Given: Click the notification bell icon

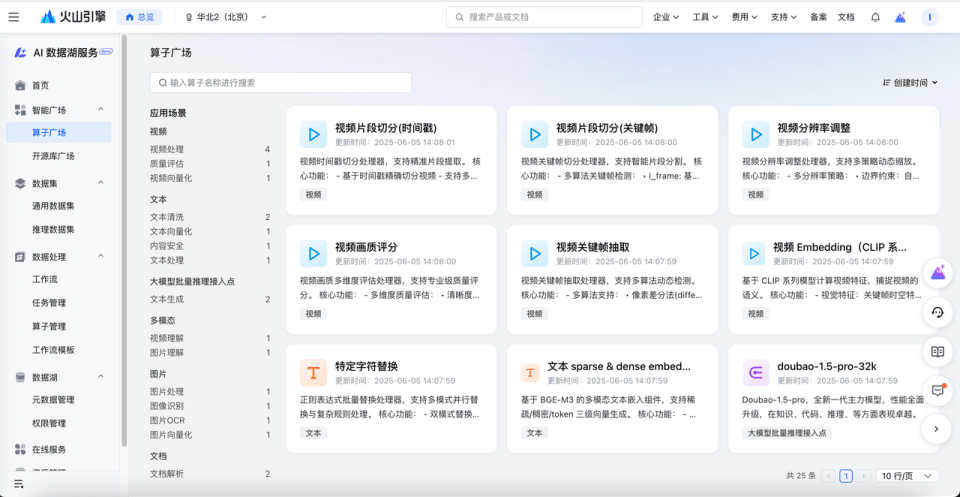Looking at the screenshot, I should click(875, 17).
